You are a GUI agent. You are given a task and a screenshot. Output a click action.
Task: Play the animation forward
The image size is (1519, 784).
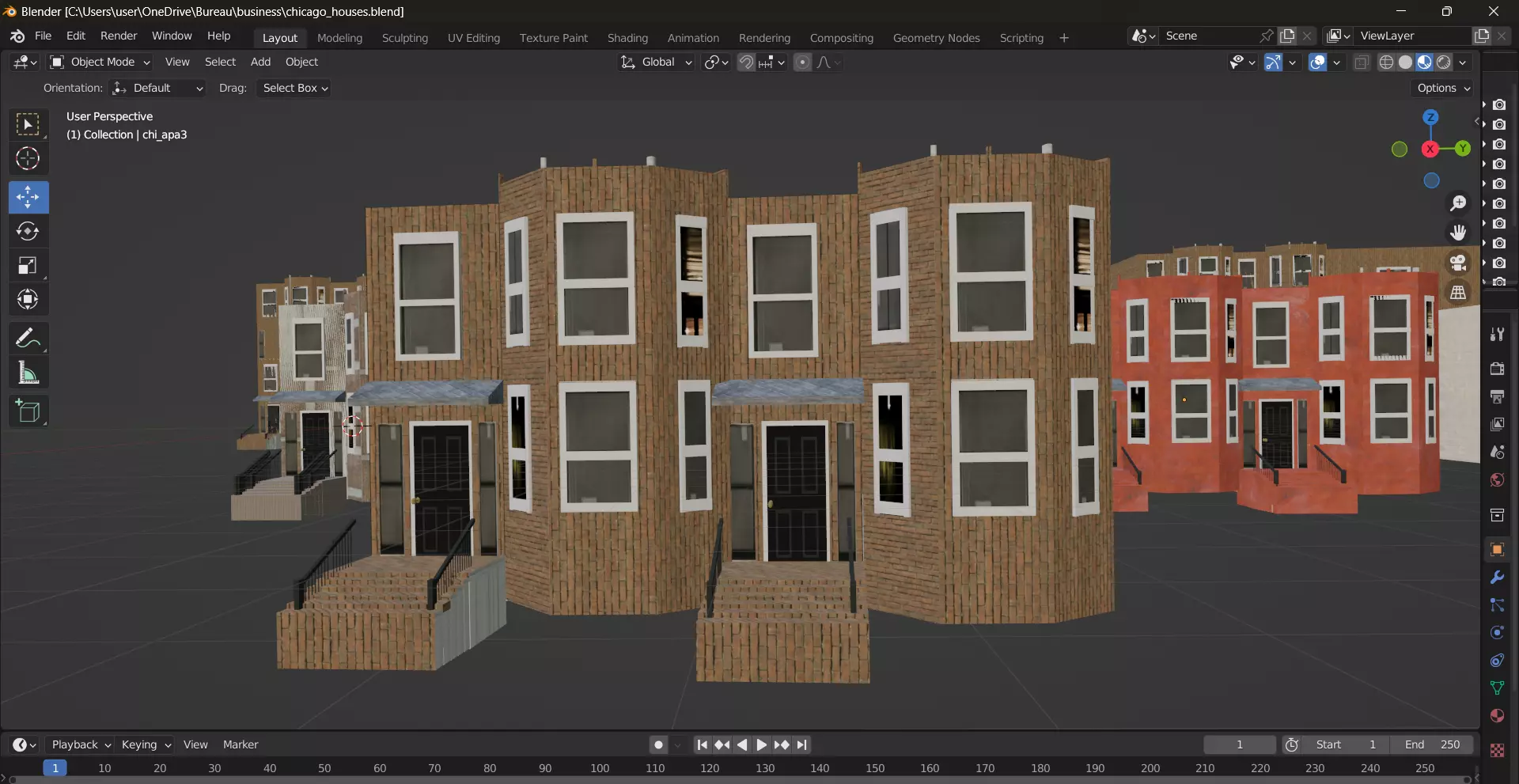click(761, 745)
